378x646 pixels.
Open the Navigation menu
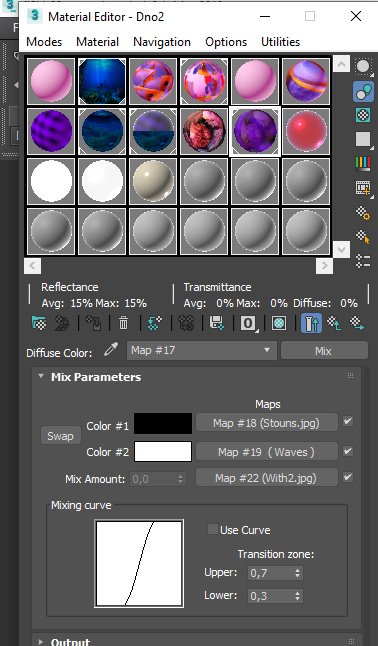pyautogui.click(x=162, y=42)
